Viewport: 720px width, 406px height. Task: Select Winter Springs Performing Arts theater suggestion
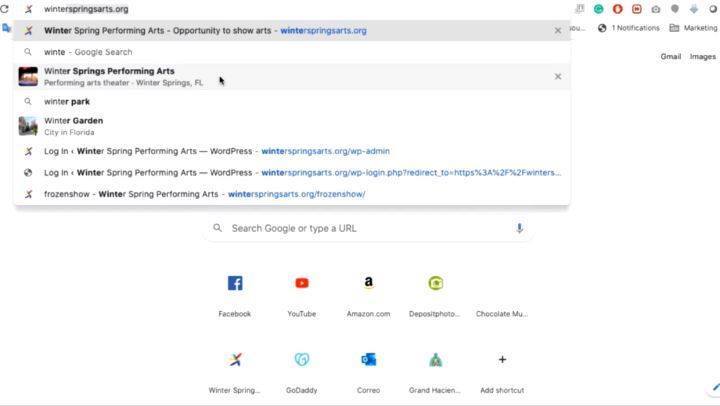point(292,77)
